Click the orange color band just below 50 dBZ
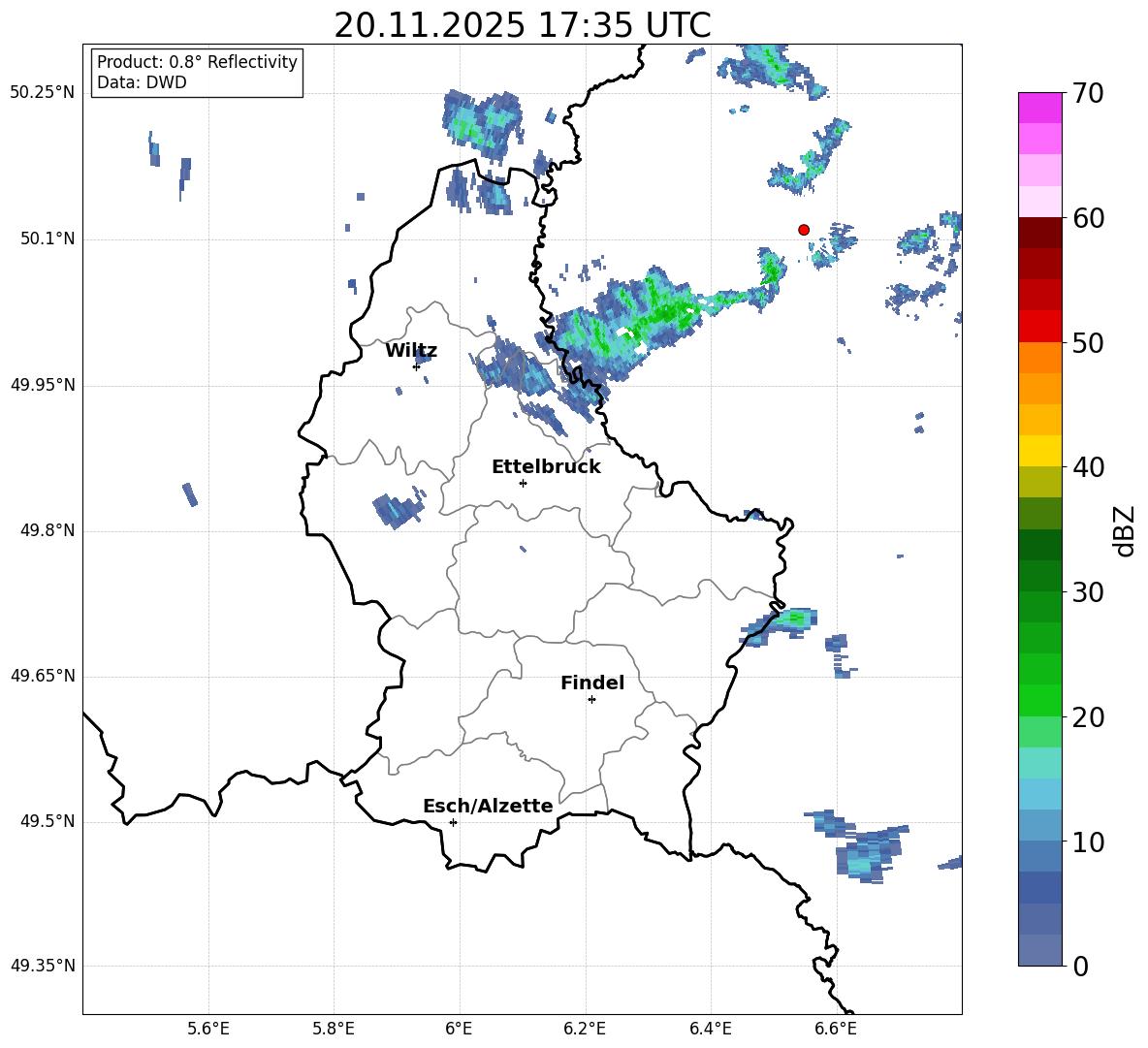Screen dimensions: 1148x1048 coord(1039,357)
